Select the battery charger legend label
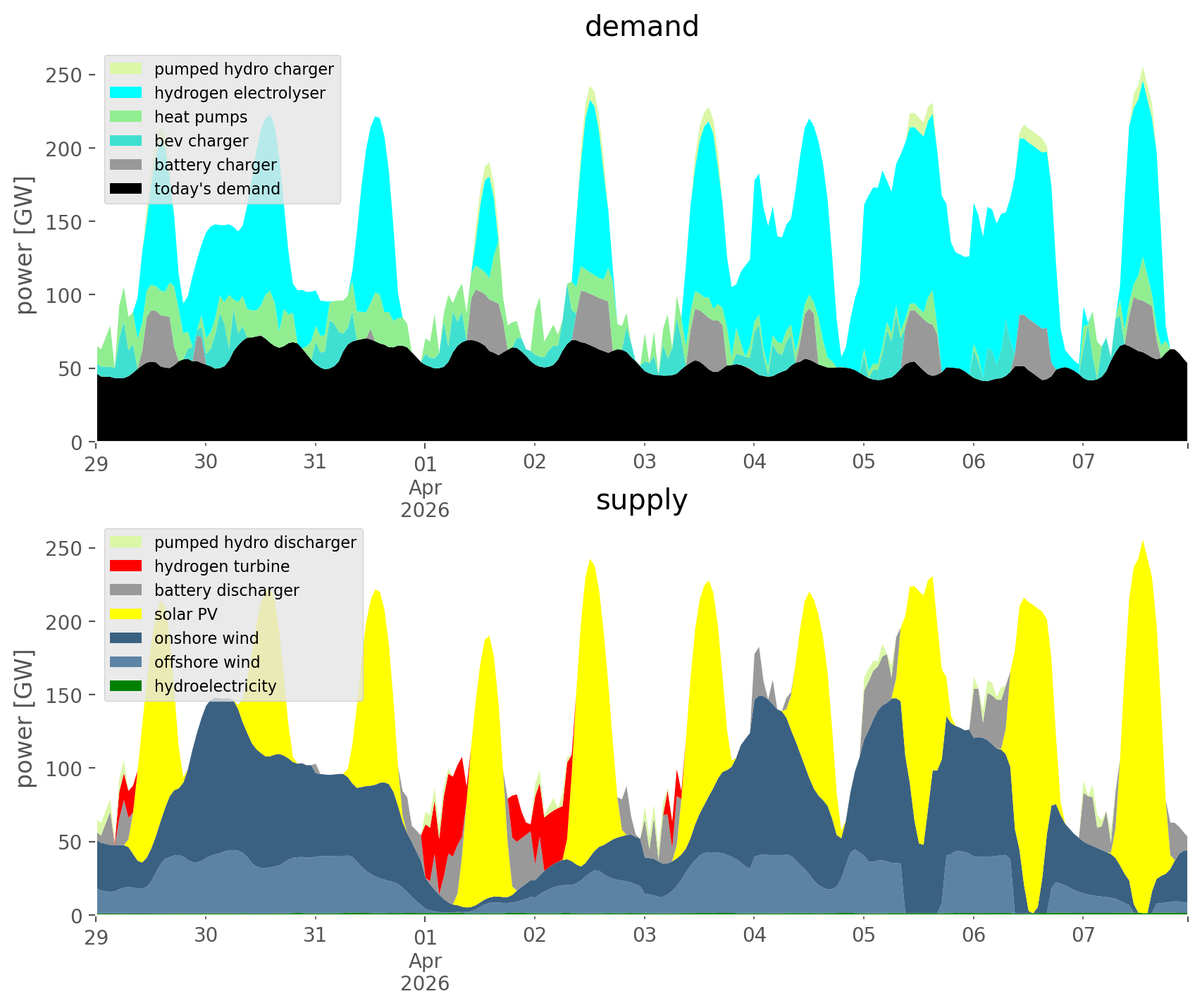This screenshot has height=1008, width=1202. (215, 165)
